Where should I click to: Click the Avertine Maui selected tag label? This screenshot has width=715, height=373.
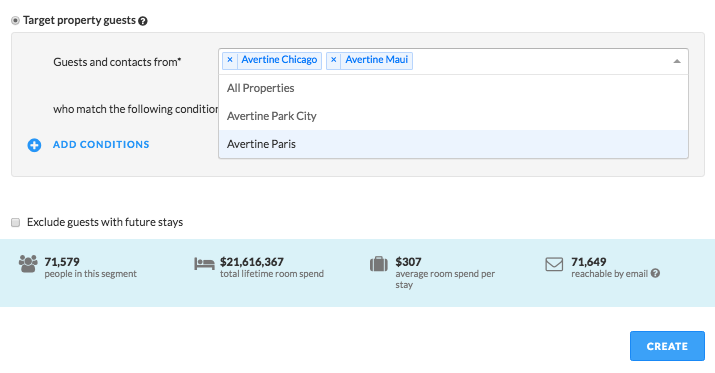pos(377,60)
